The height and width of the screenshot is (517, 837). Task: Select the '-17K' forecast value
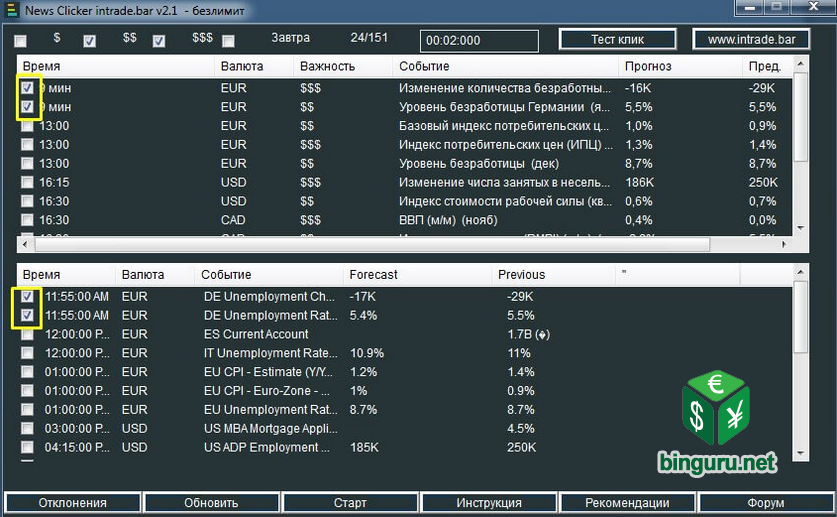[x=362, y=297]
